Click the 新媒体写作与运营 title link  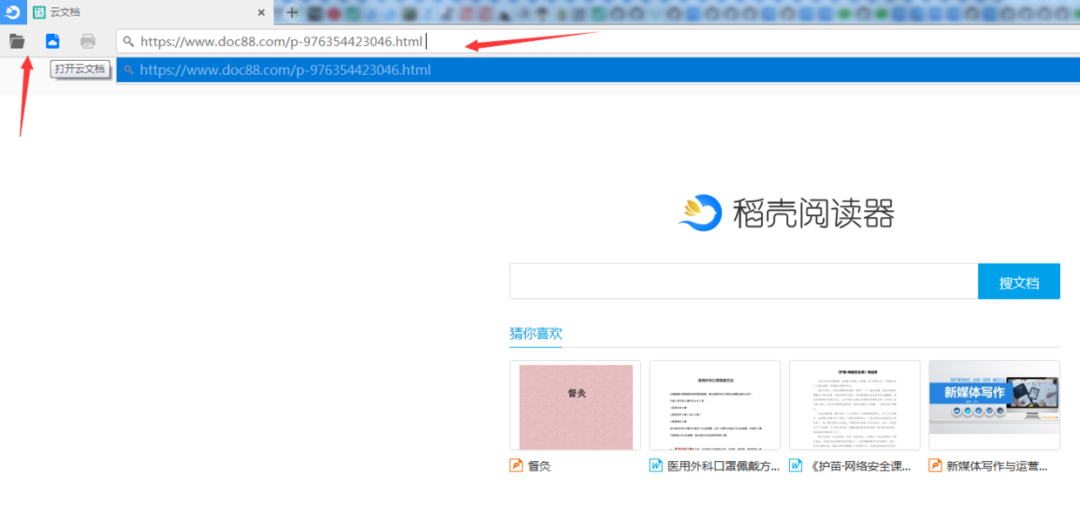[x=997, y=466]
